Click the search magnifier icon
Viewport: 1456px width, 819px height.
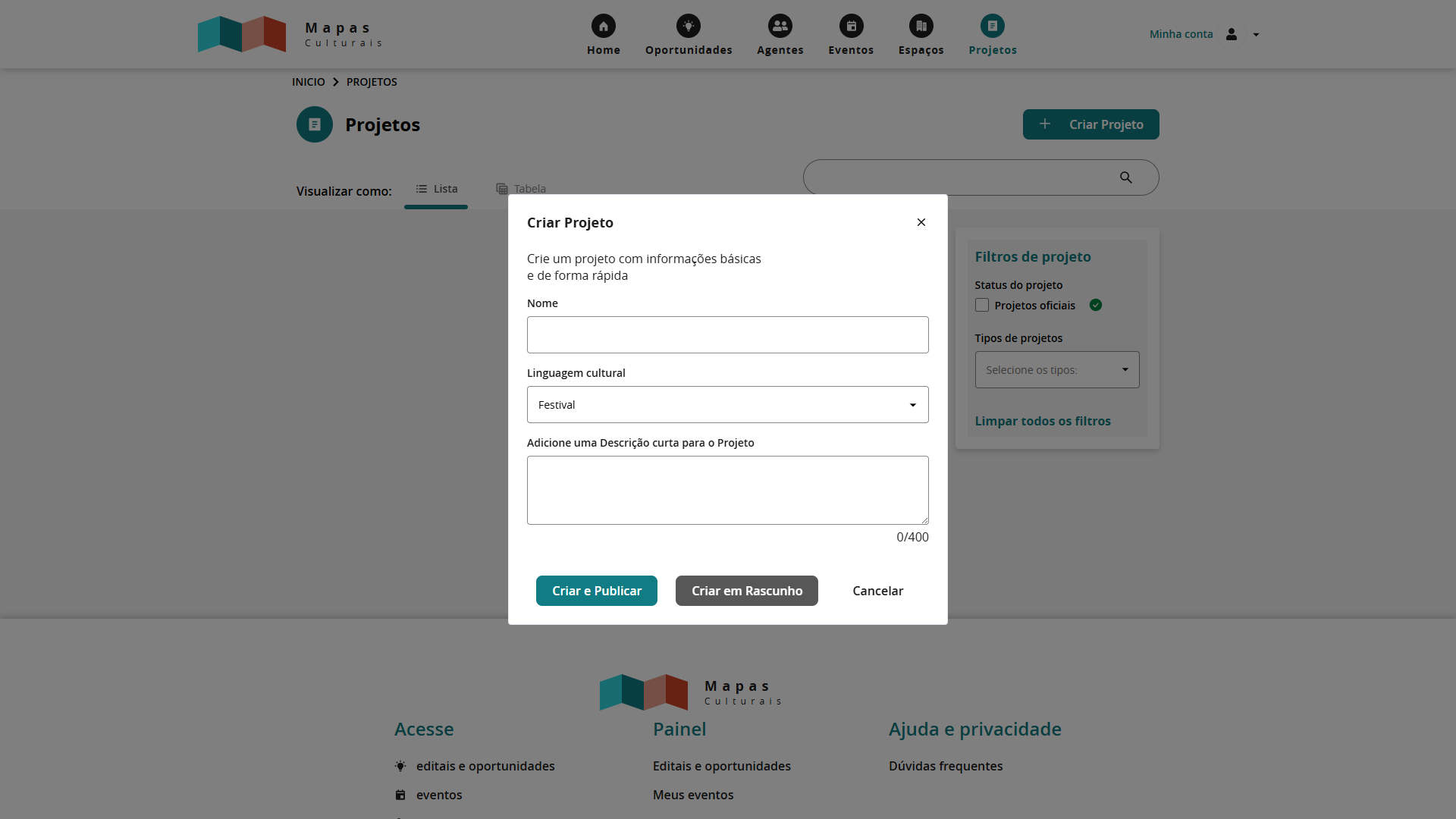[1125, 177]
